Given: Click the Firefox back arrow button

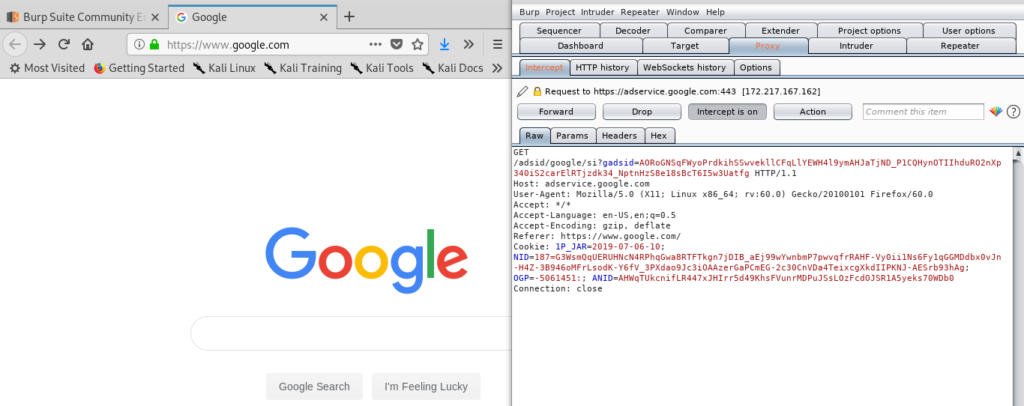Looking at the screenshot, I should 15,44.
